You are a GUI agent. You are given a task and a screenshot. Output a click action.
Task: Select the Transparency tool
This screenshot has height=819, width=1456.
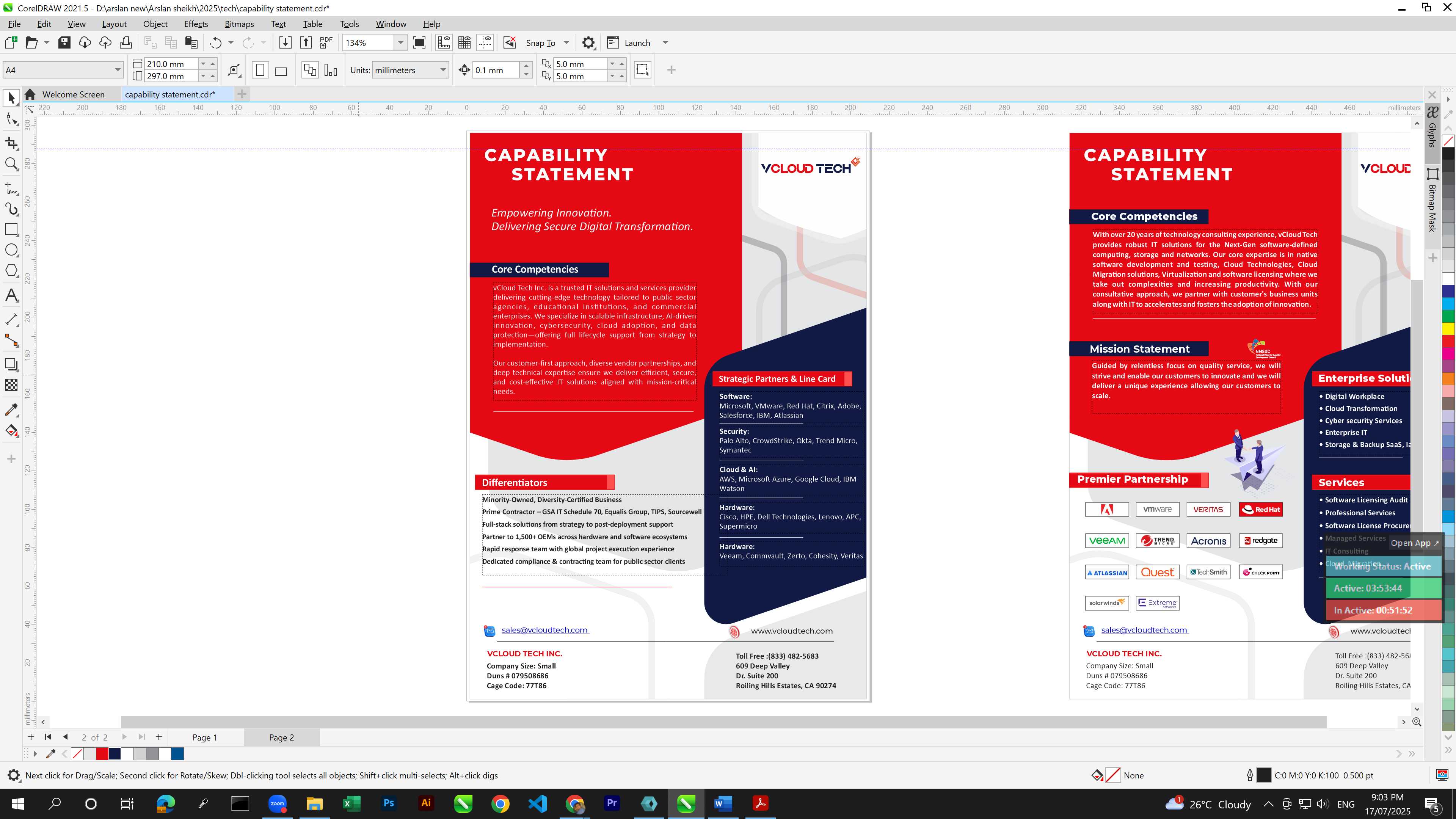(11, 385)
